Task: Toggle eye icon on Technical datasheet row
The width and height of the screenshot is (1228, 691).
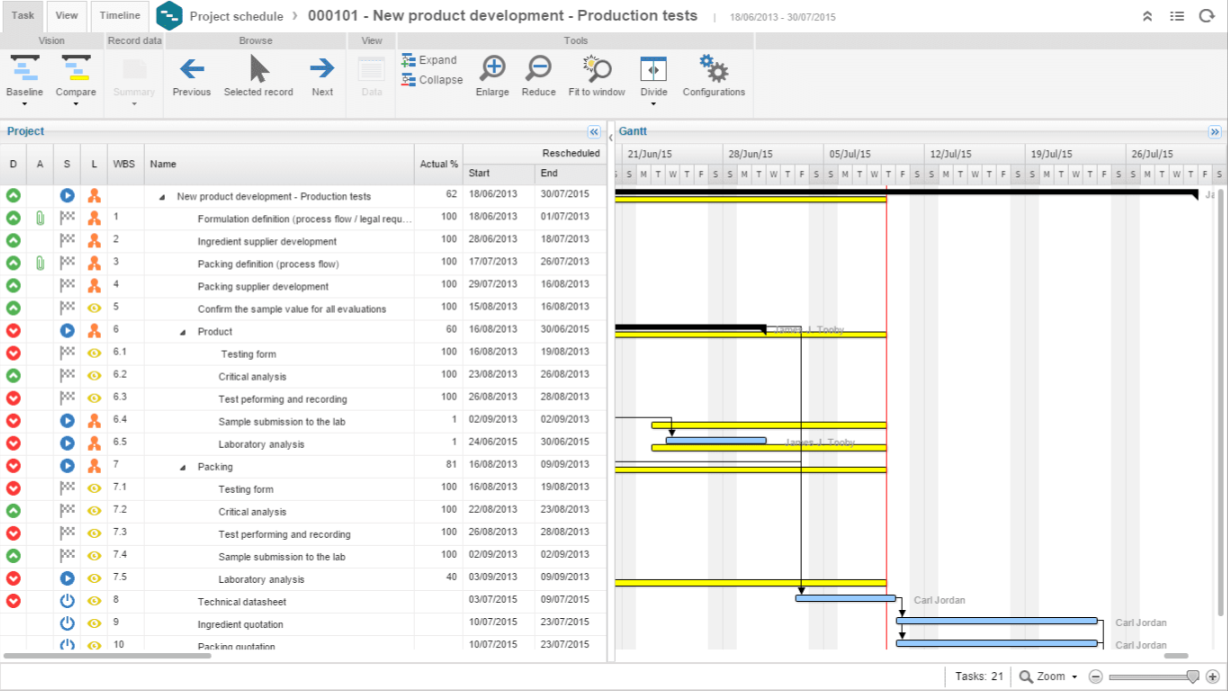Action: click(94, 600)
